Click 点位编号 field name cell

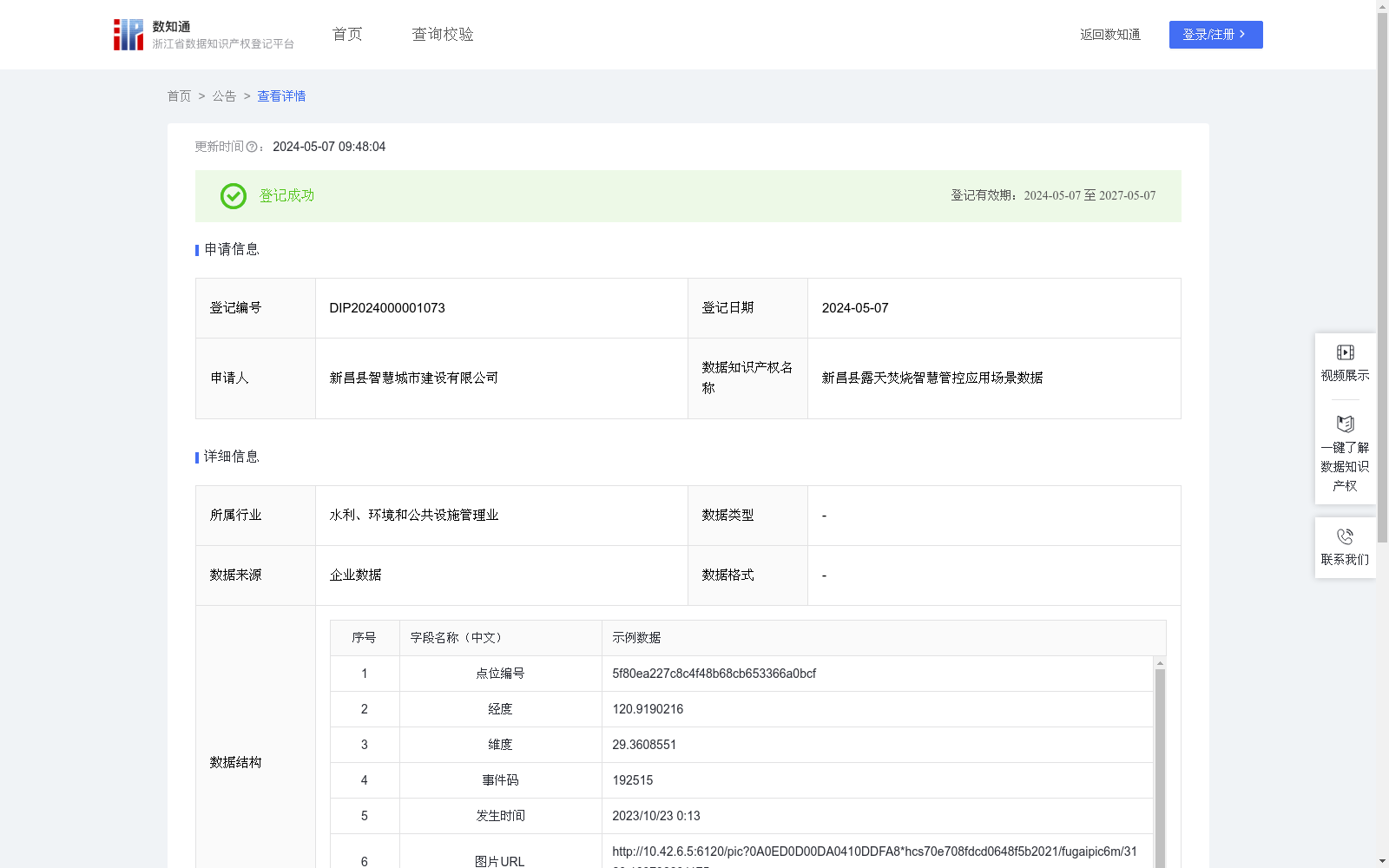point(500,674)
